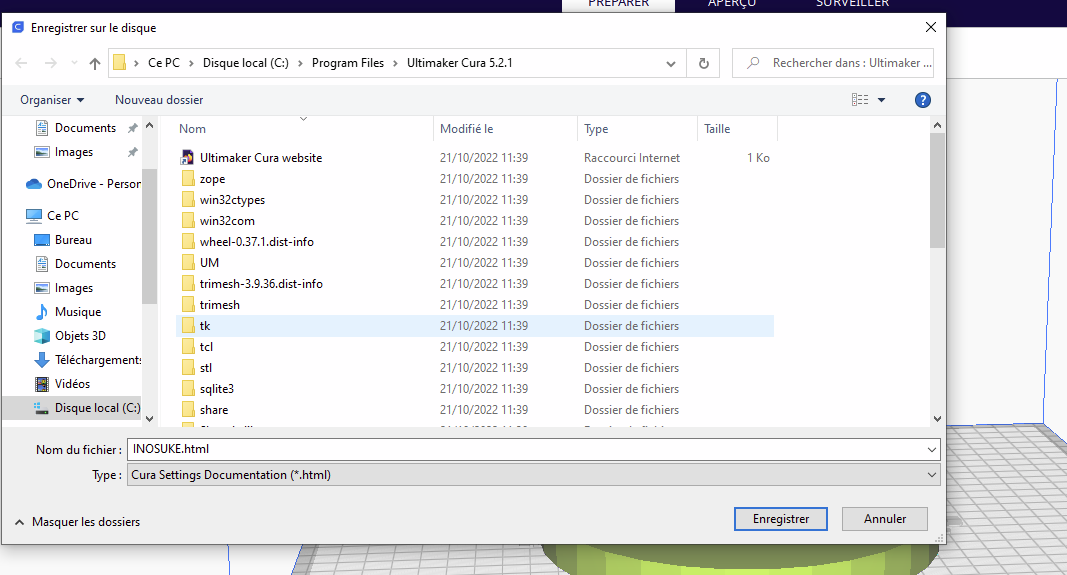The image size is (1067, 575).
Task: Sort by Type column header
Action: [x=596, y=129]
